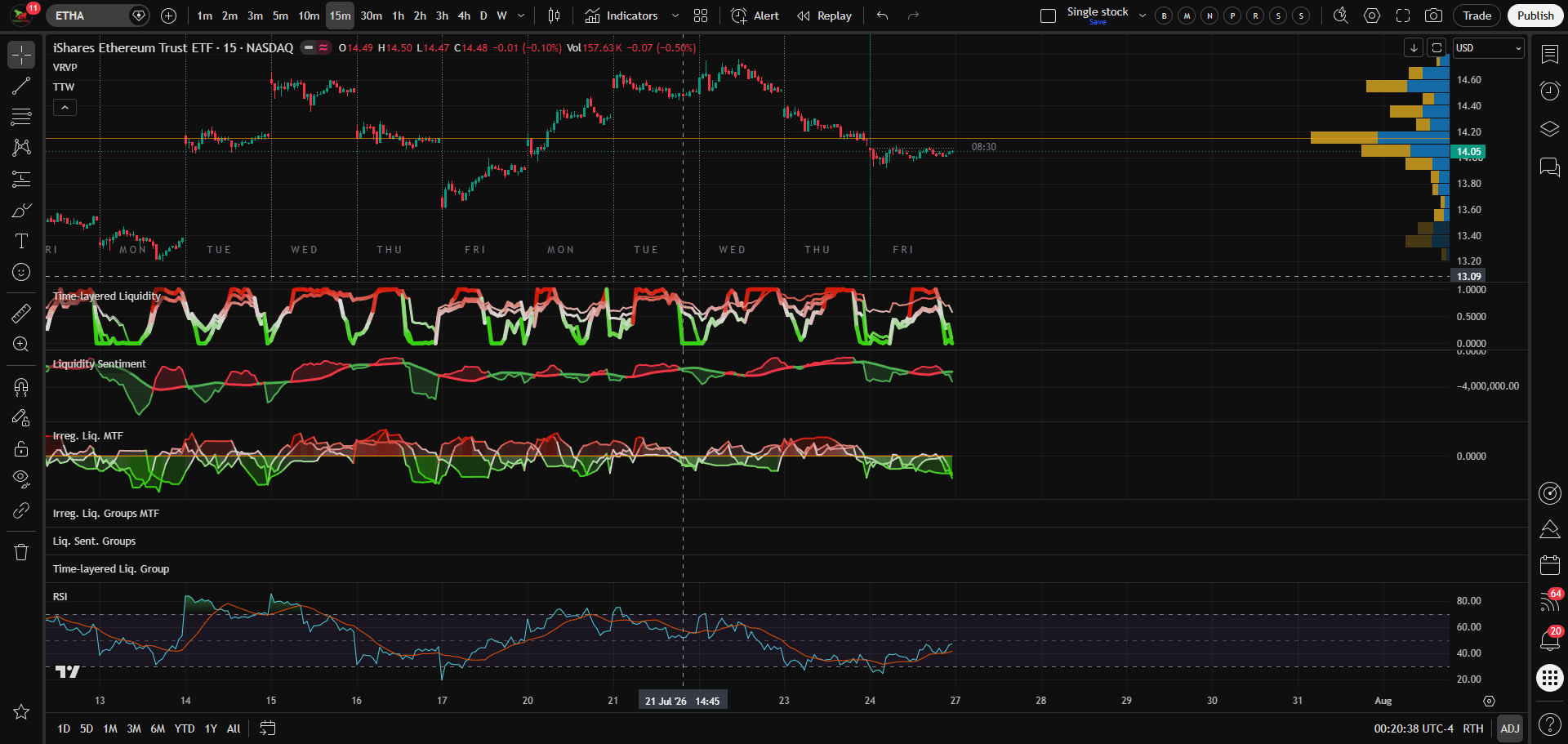
Task: Open chart settings gear in top toolbar
Action: (1372, 16)
